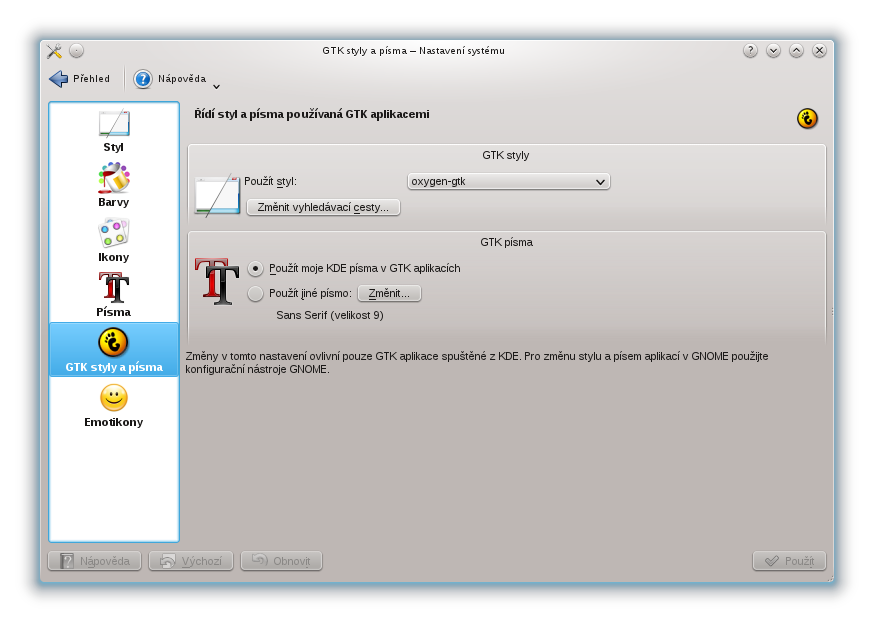The width and height of the screenshot is (874, 622).
Task: Click the Sans Serif (velikost 9) text
Action: point(330,315)
